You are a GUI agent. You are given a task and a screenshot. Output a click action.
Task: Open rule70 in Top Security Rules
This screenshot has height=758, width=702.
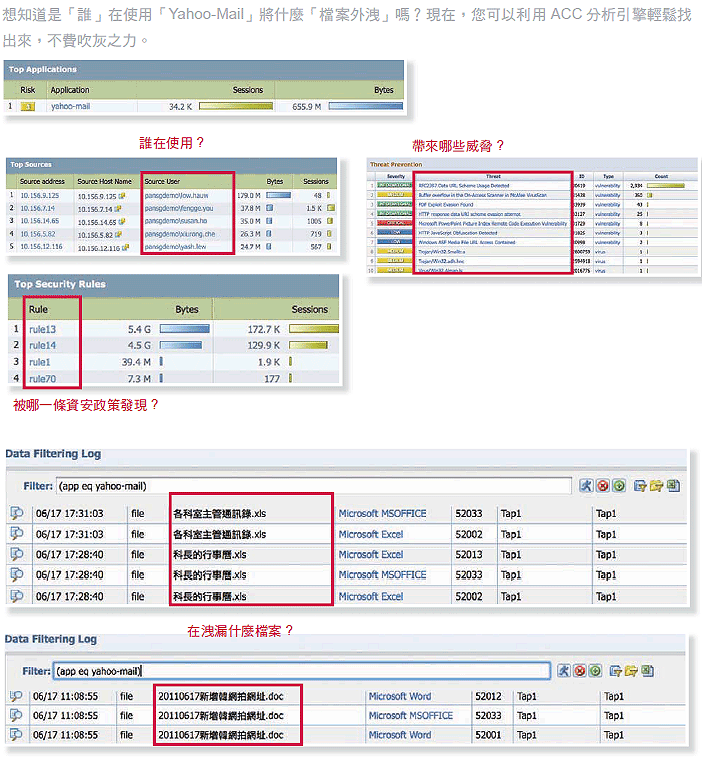click(41, 379)
